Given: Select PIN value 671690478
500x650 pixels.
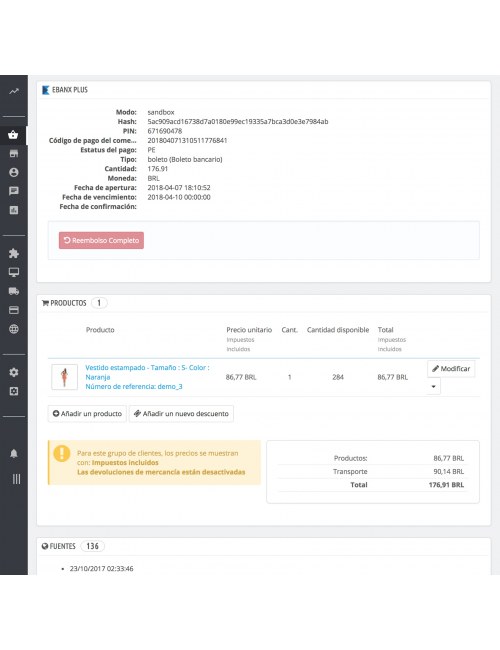Looking at the screenshot, I should point(165,131).
